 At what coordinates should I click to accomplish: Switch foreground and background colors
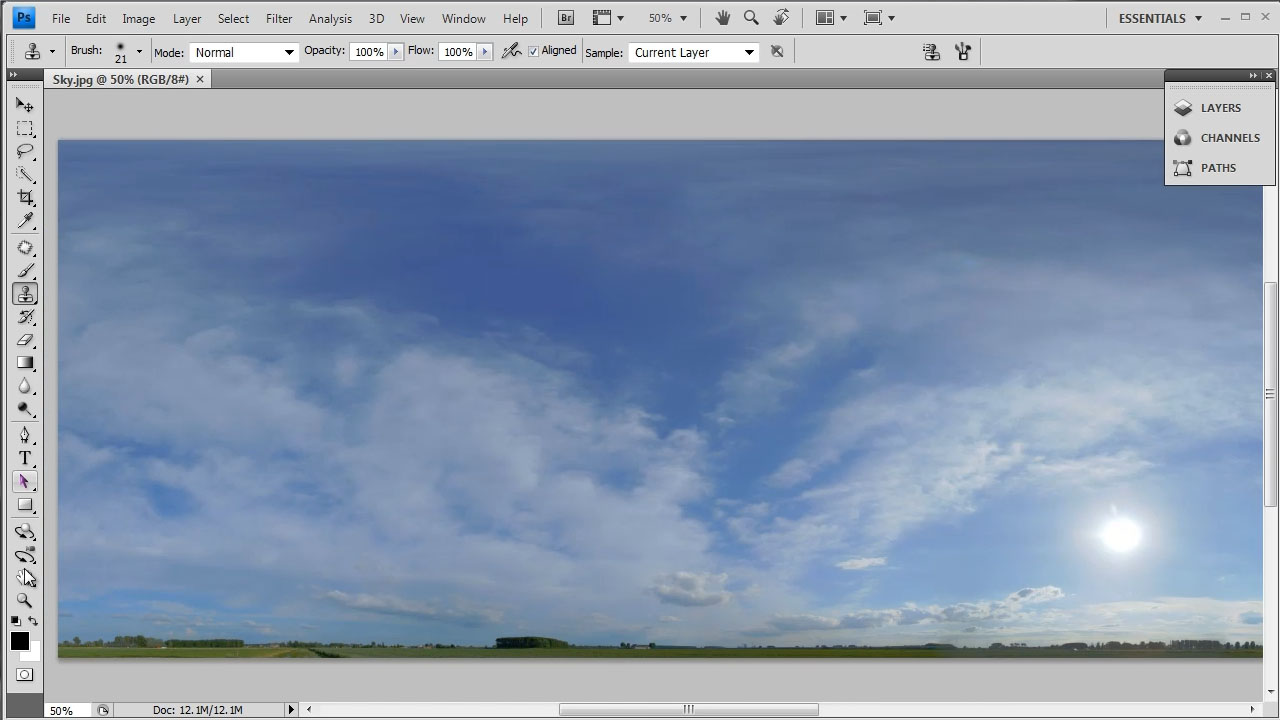(x=33, y=621)
